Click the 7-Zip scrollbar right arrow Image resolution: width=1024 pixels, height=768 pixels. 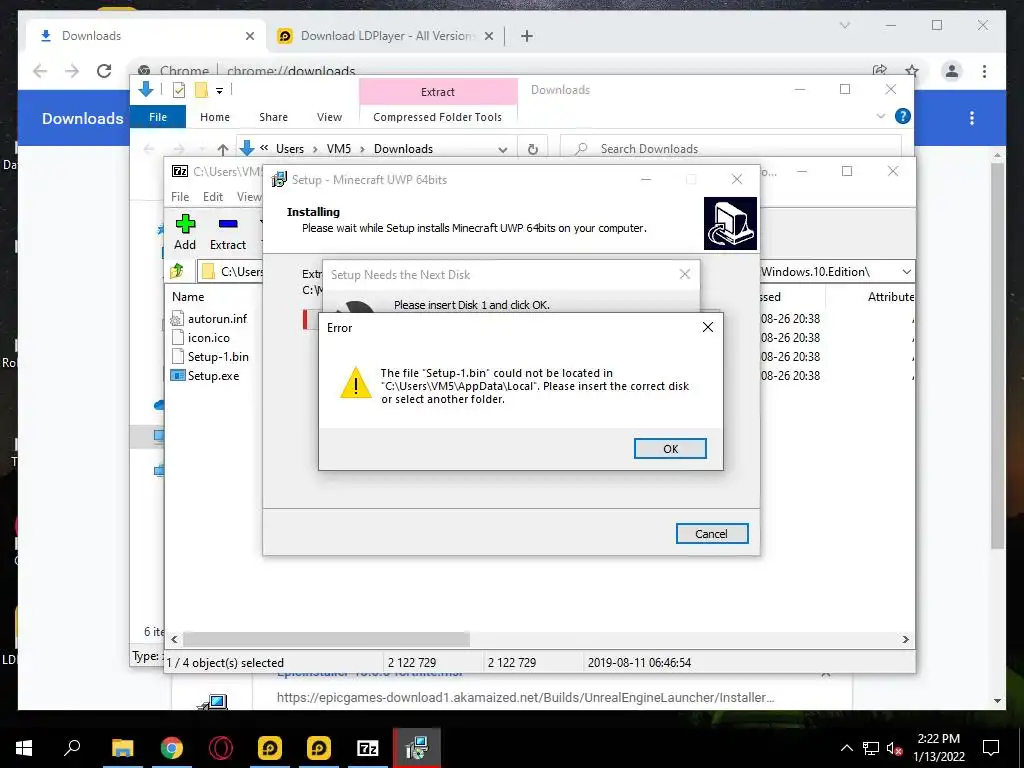click(x=906, y=639)
